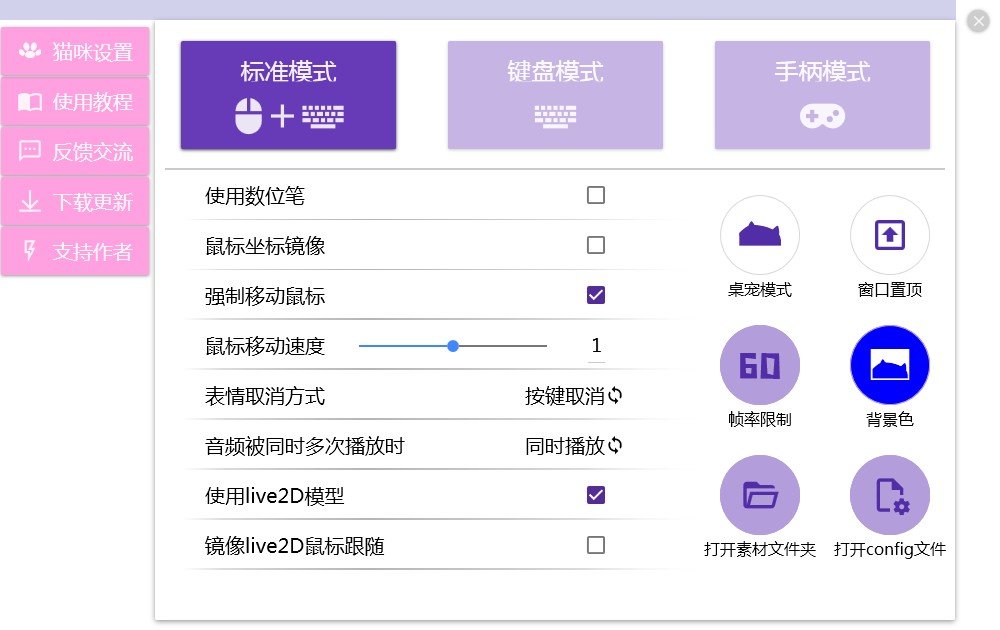Screen dimensions: 1000x630
Task: Toggle the 镜像live2D鼠标跟随 checkbox
Action: (x=596, y=545)
